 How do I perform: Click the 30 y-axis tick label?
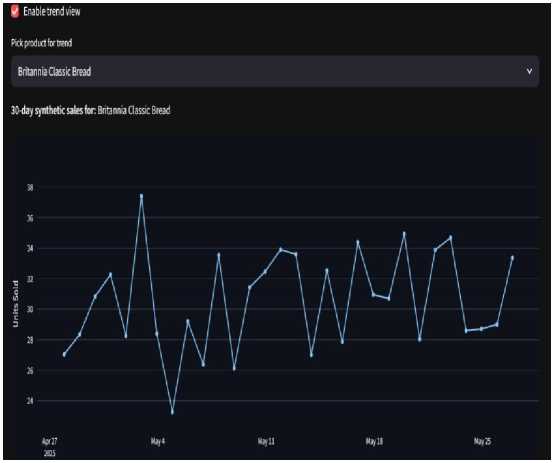30,309
